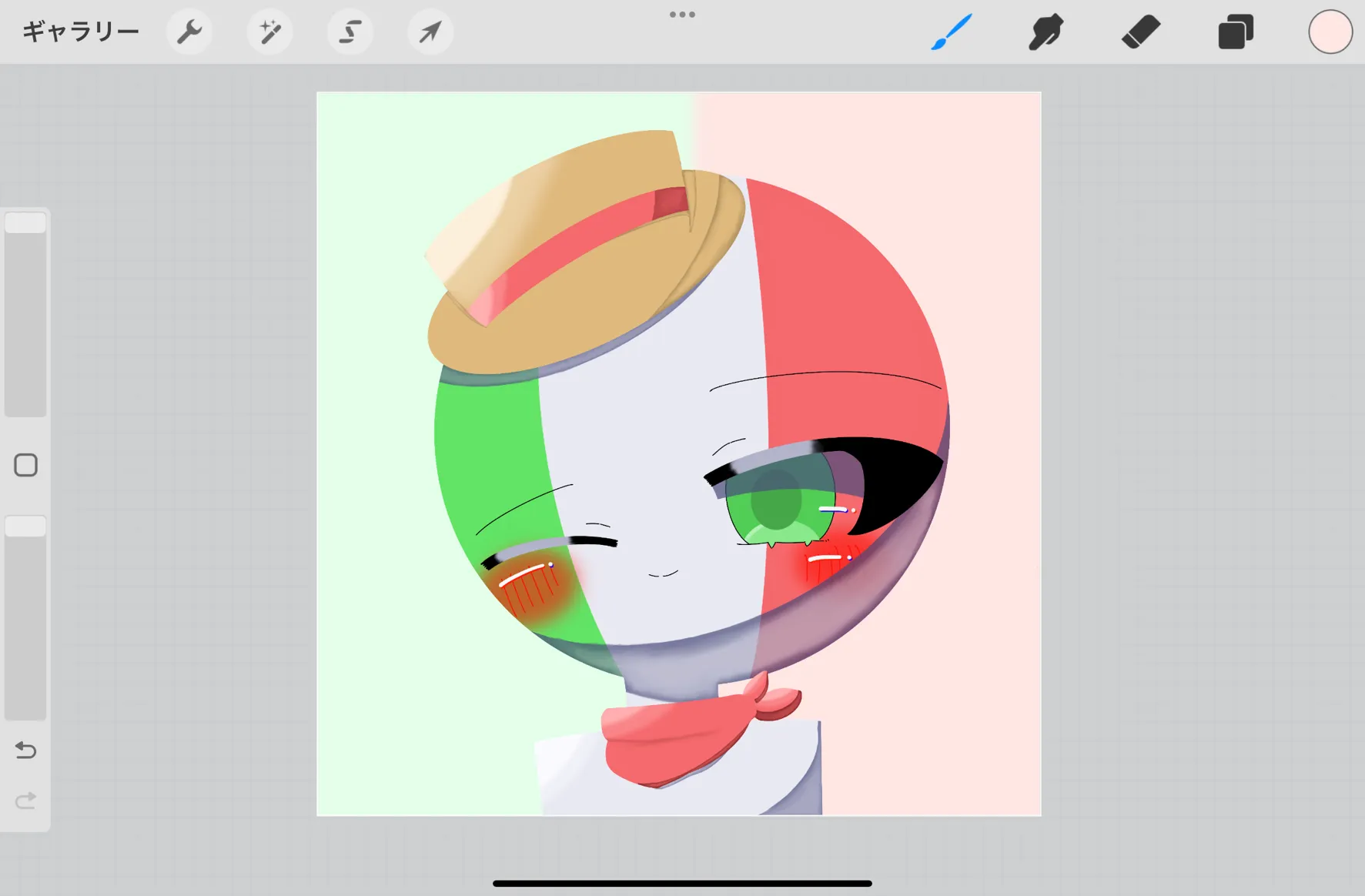Open the active color picker circle
The height and width of the screenshot is (896, 1365).
pyautogui.click(x=1330, y=32)
